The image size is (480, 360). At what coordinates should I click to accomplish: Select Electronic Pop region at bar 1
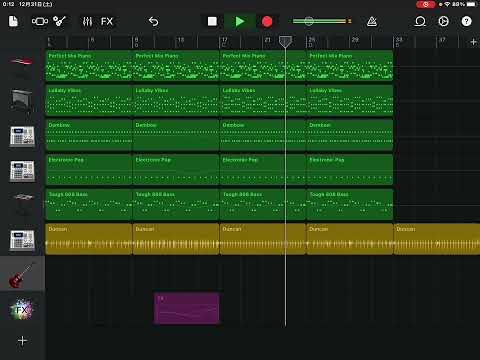click(x=89, y=169)
